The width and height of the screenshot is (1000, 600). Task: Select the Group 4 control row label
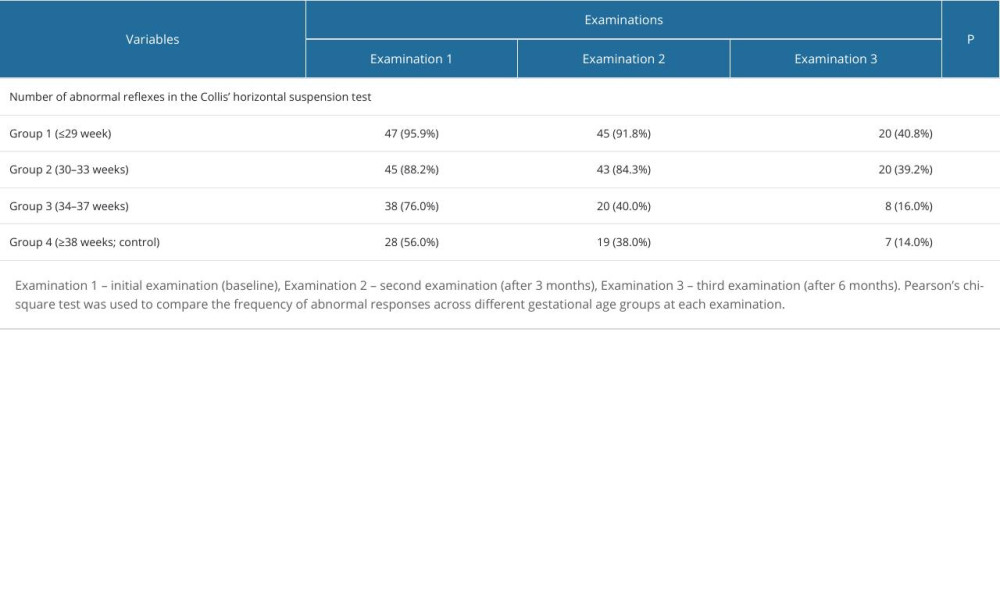click(x=84, y=242)
